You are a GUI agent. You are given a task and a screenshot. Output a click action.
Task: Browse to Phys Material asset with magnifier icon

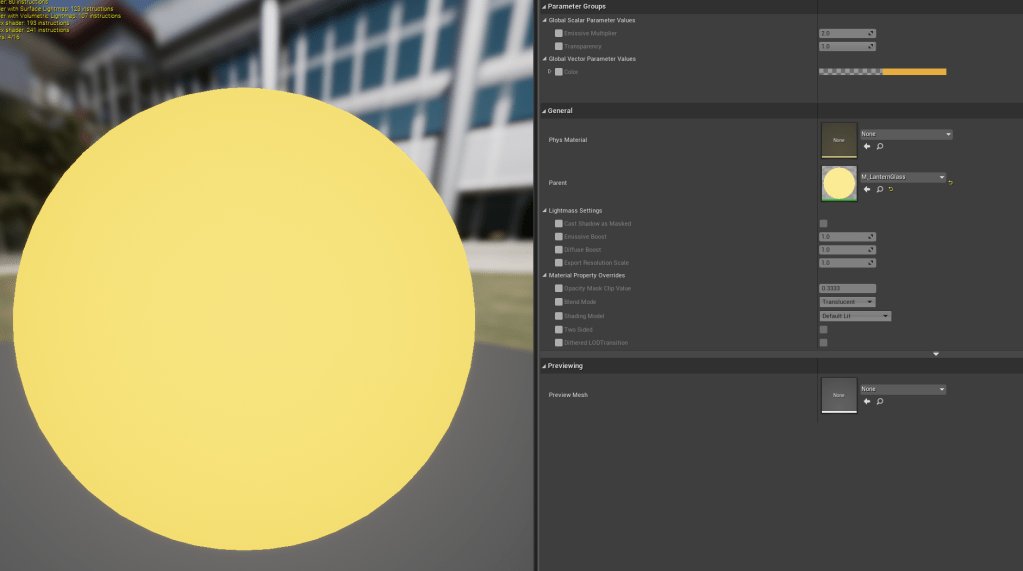(x=880, y=146)
